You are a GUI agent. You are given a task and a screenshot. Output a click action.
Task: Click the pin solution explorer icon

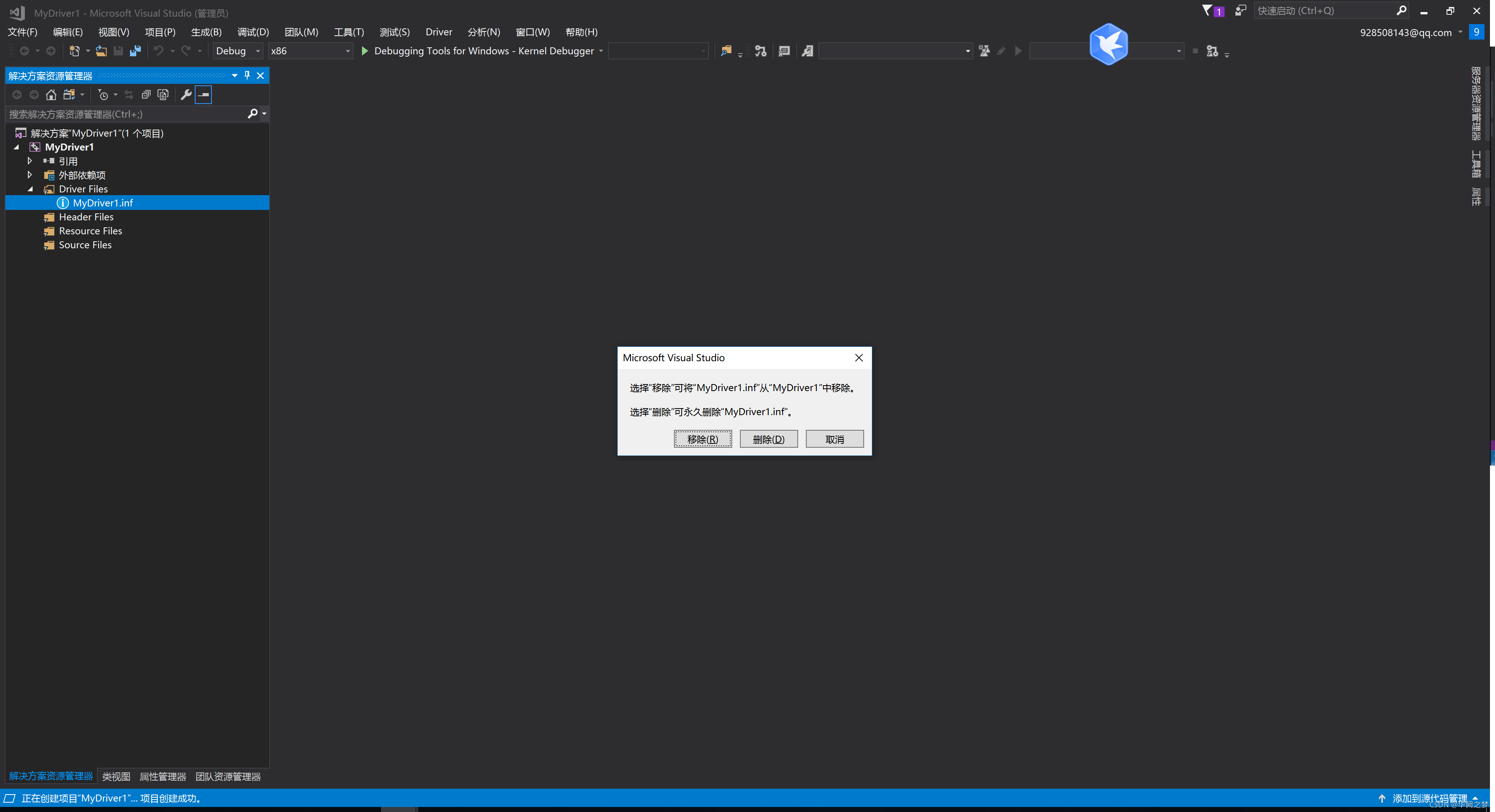click(x=247, y=75)
